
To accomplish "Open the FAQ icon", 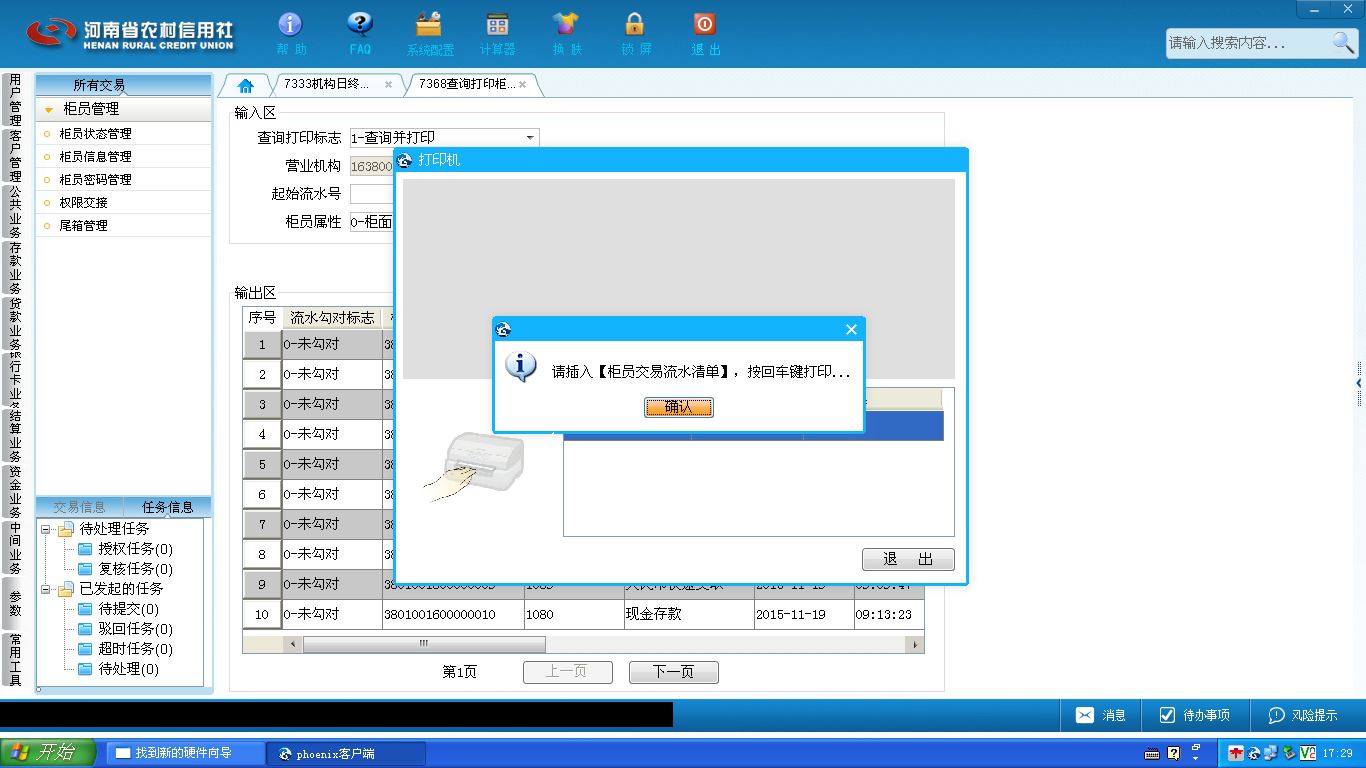I will pos(360,33).
